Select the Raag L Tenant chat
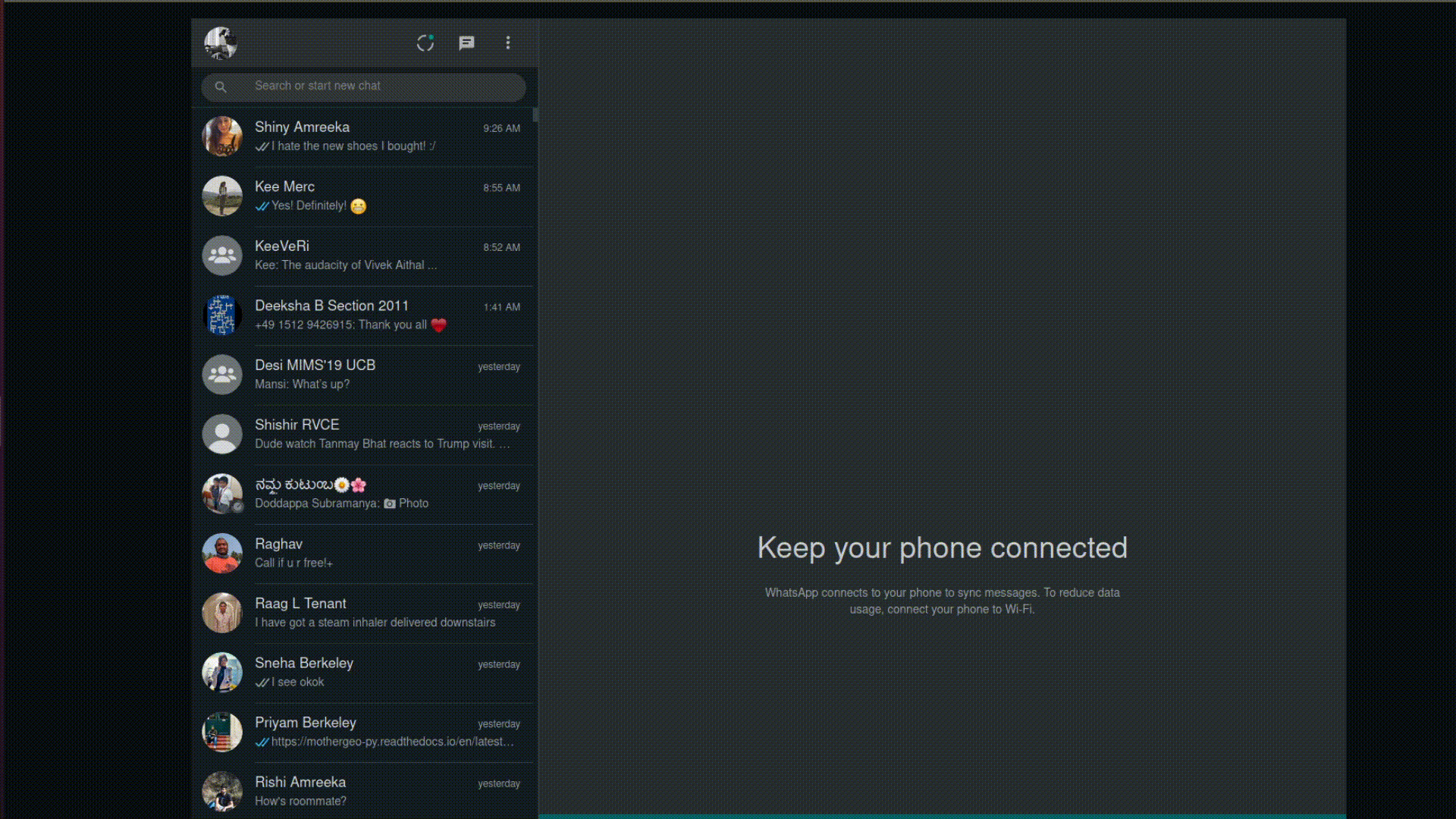The width and height of the screenshot is (1456, 819). [x=364, y=613]
